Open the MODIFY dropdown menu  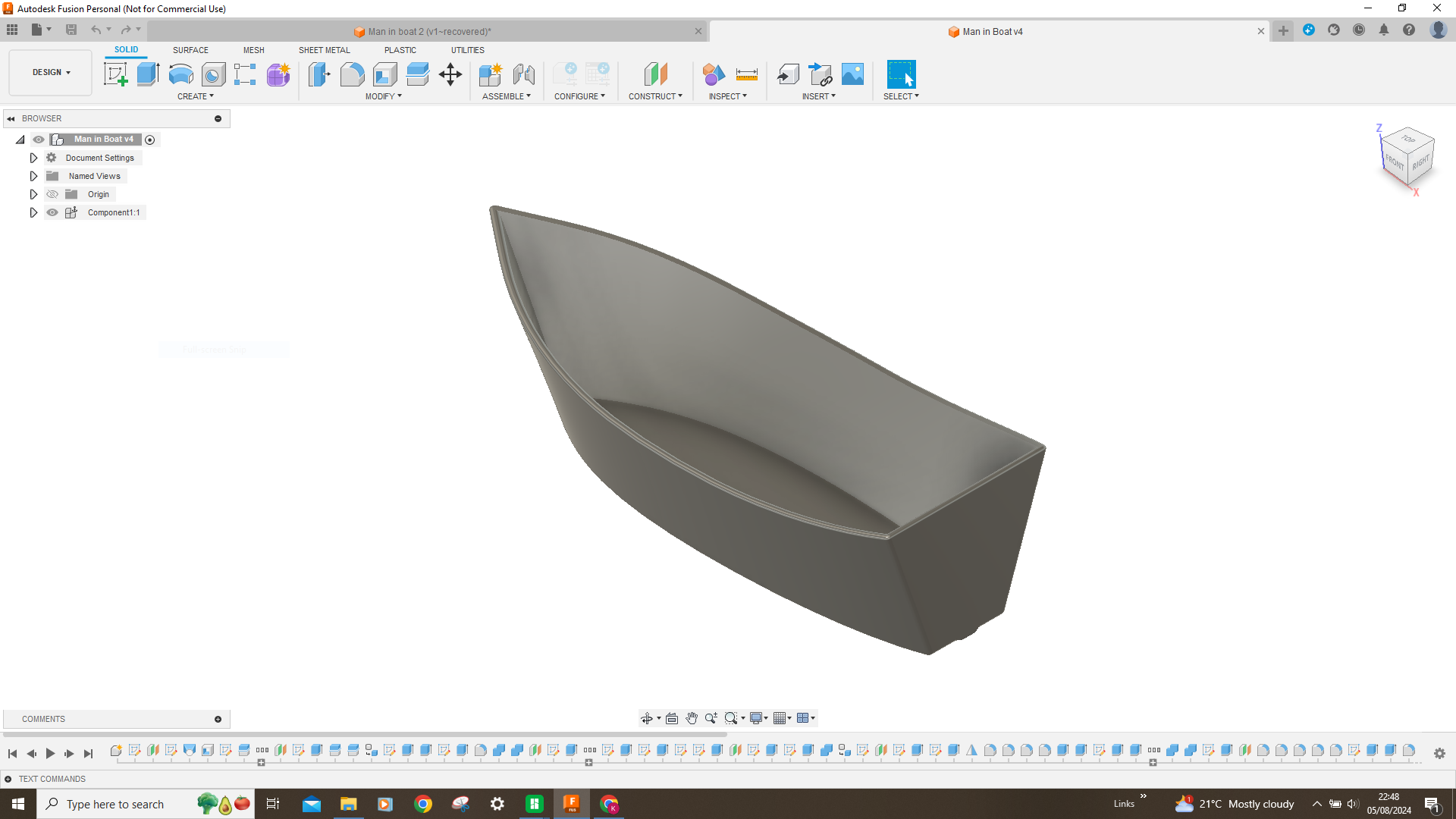(x=384, y=96)
